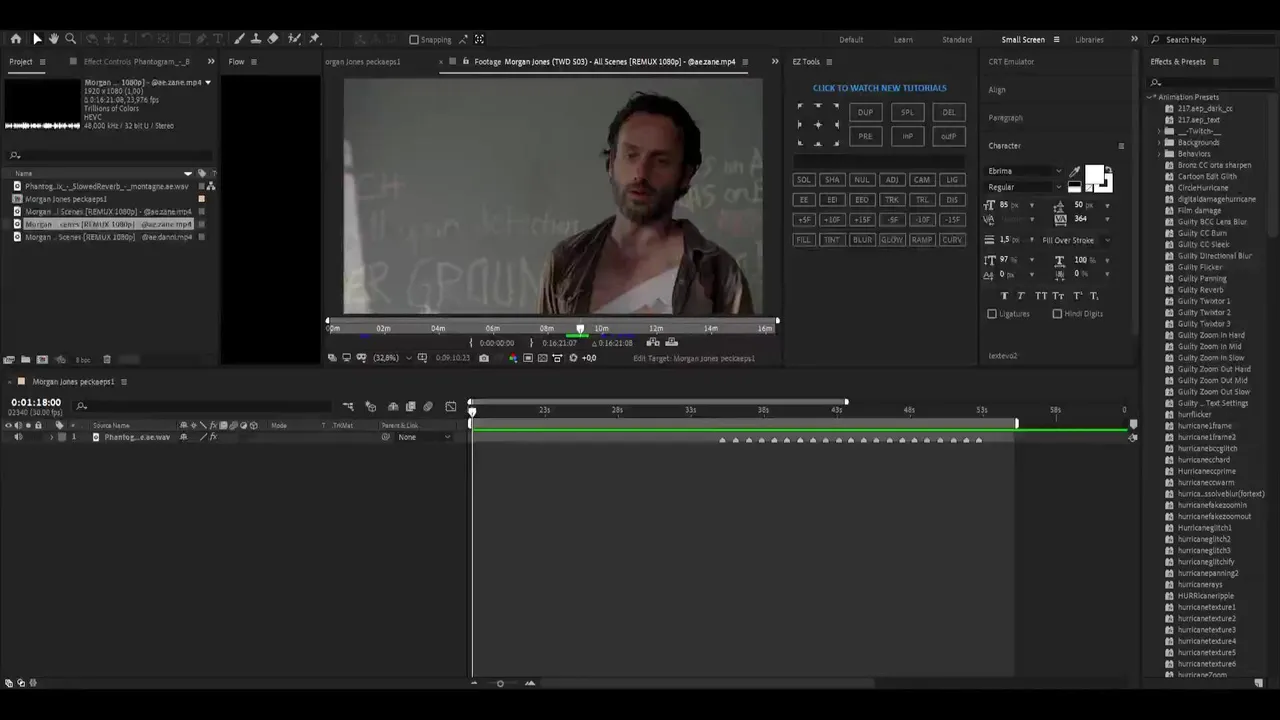The width and height of the screenshot is (1280, 720).
Task: Click the Character panel eyedropper icon
Action: [1075, 172]
